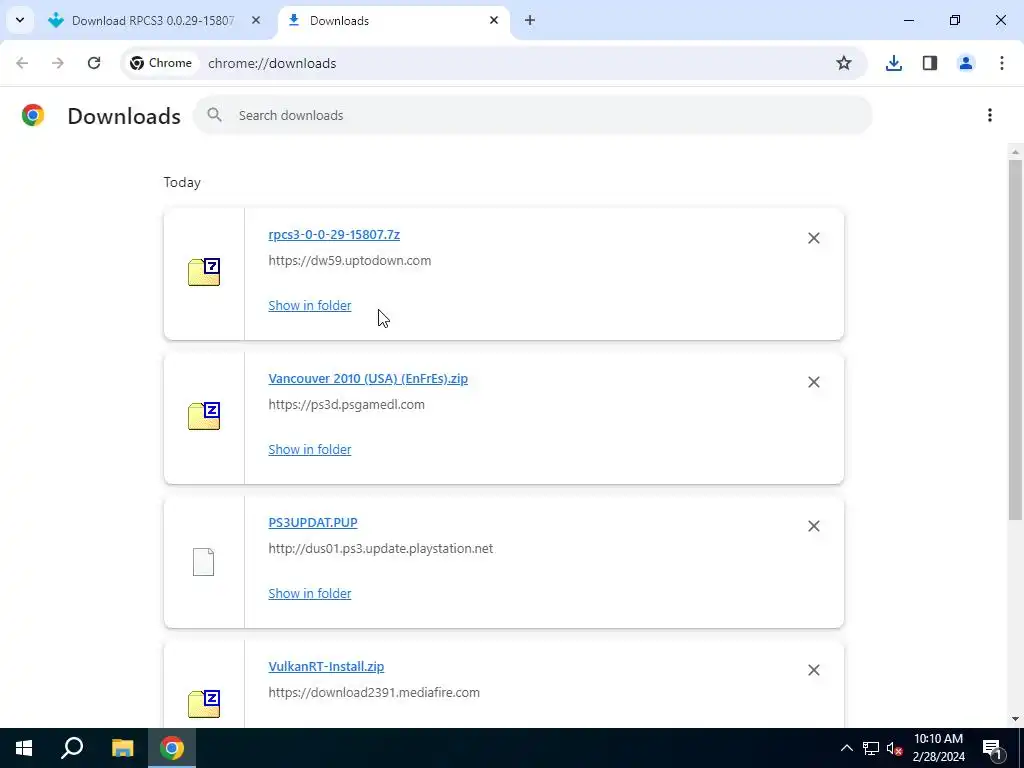The height and width of the screenshot is (768, 1024).
Task: Show PS3UPDAT.PUP in folder
Action: pyautogui.click(x=310, y=594)
